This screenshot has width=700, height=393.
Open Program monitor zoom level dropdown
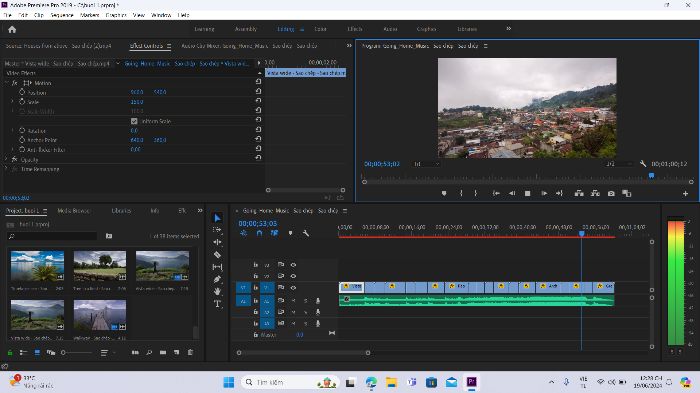[427, 164]
